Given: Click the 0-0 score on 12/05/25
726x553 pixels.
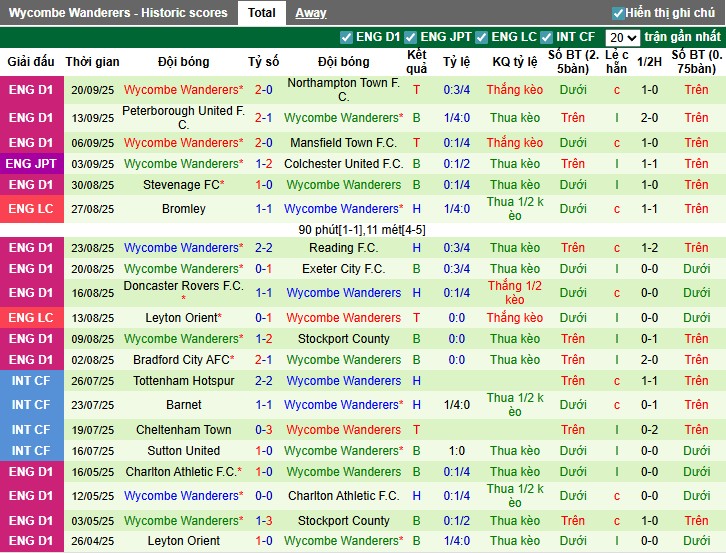Looking at the screenshot, I should [263, 496].
